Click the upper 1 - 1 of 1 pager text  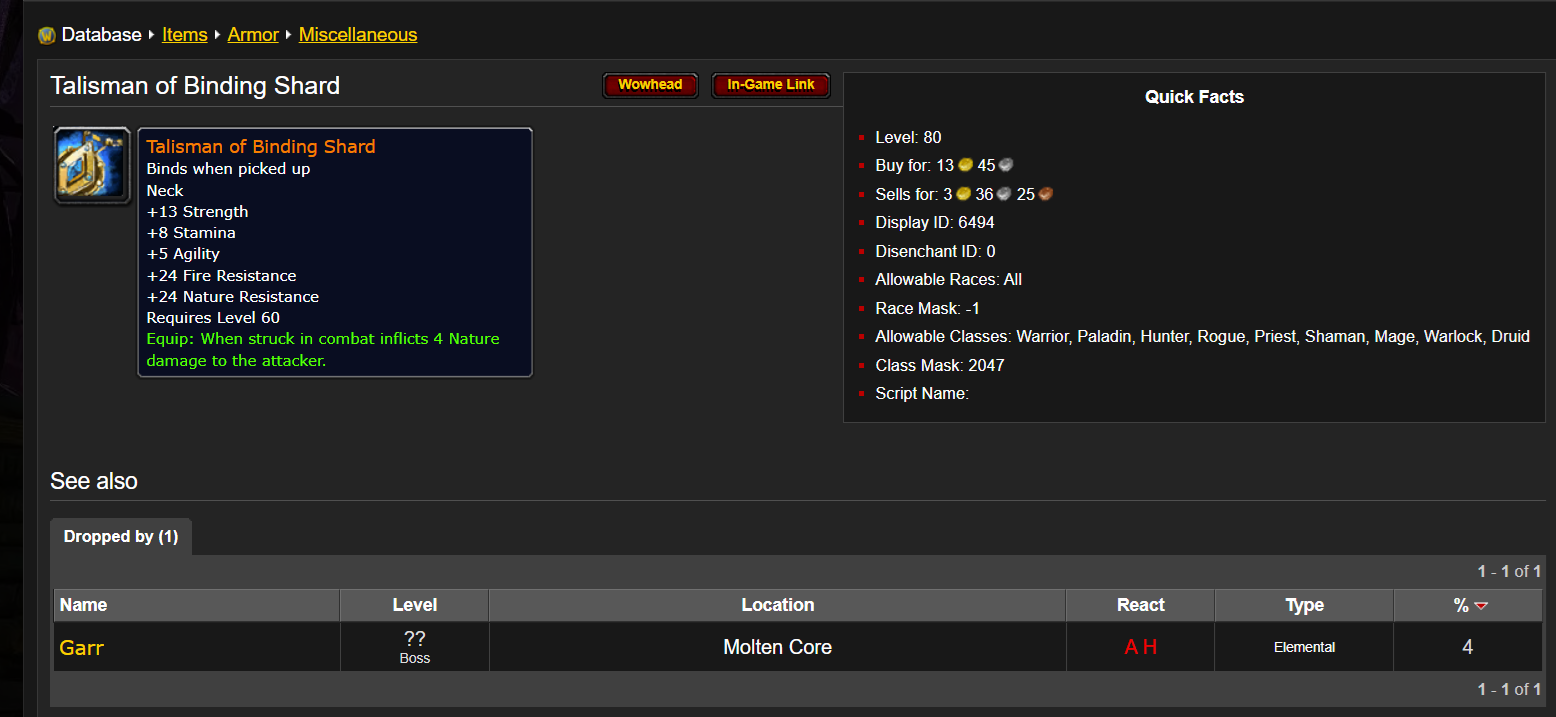[x=1509, y=572]
